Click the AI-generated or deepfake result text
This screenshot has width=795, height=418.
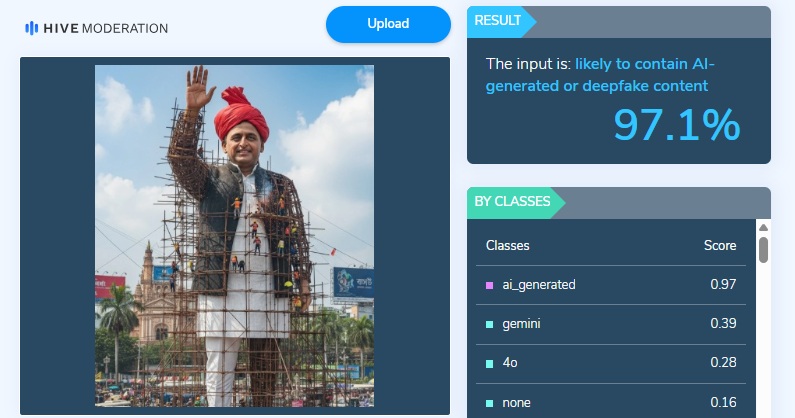pyautogui.click(x=600, y=75)
